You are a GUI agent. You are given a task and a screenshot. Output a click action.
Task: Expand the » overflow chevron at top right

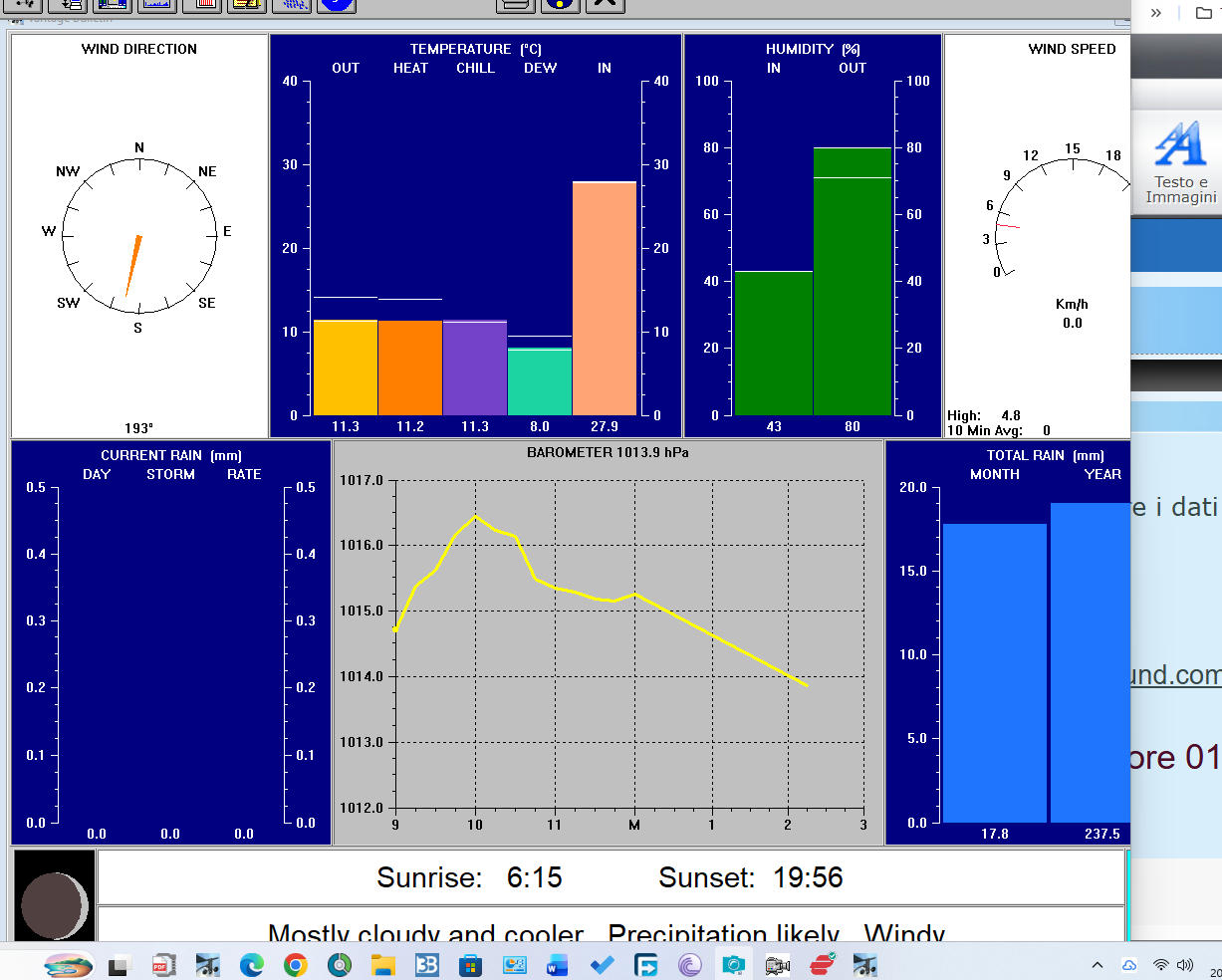[1156, 13]
